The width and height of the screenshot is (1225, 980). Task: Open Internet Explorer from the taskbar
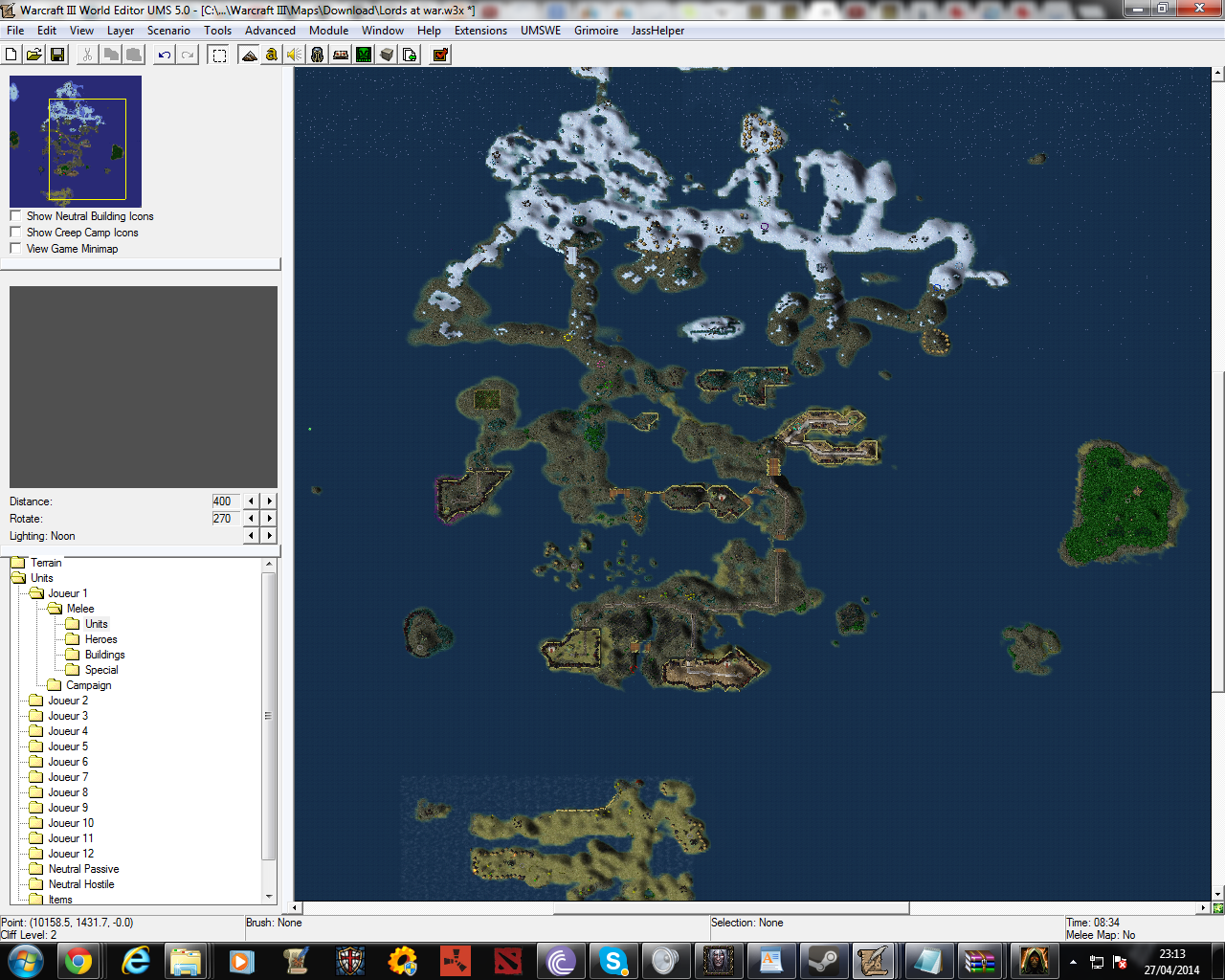(x=136, y=960)
